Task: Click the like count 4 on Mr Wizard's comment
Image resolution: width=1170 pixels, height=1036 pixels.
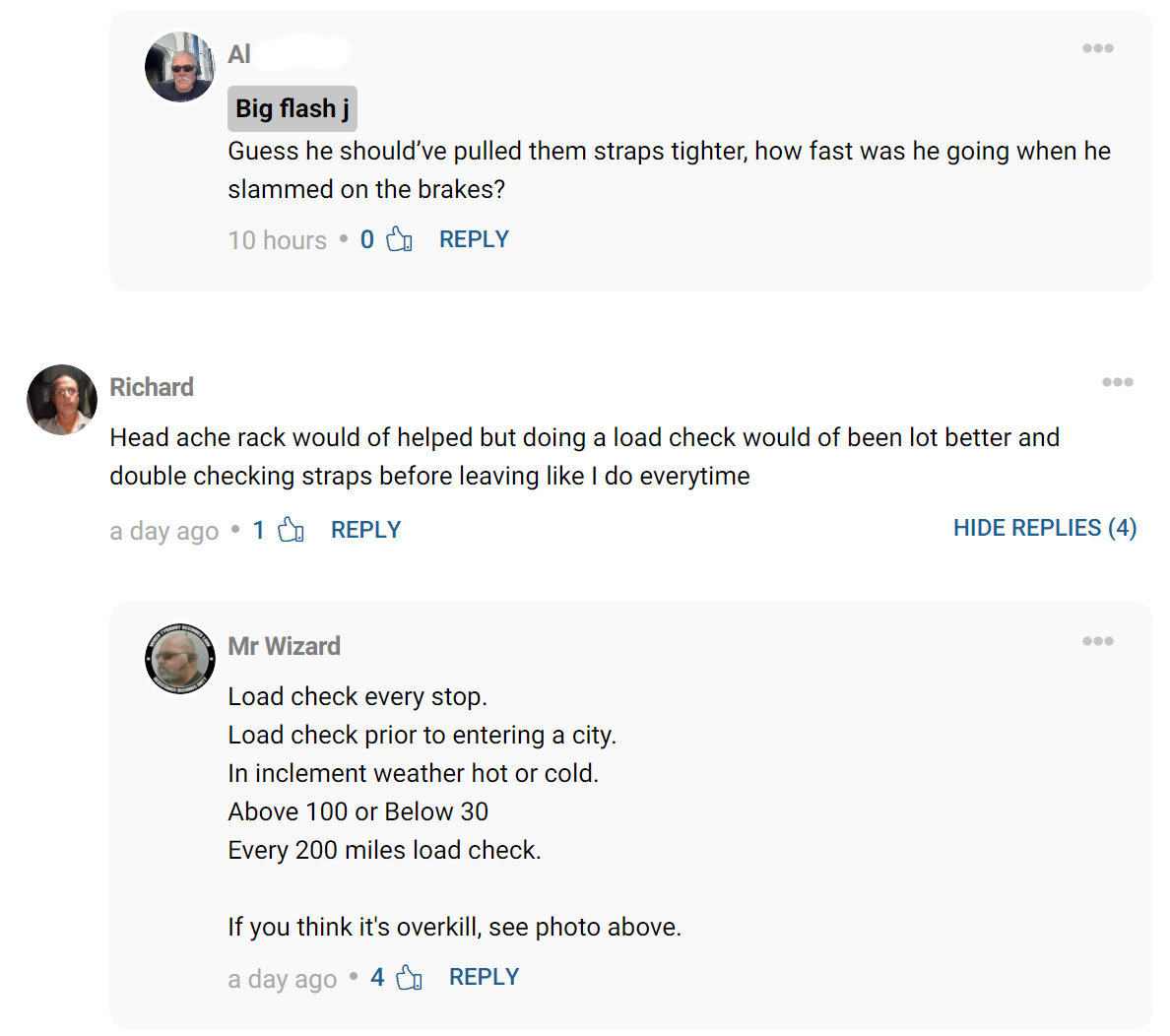Action: [377, 977]
